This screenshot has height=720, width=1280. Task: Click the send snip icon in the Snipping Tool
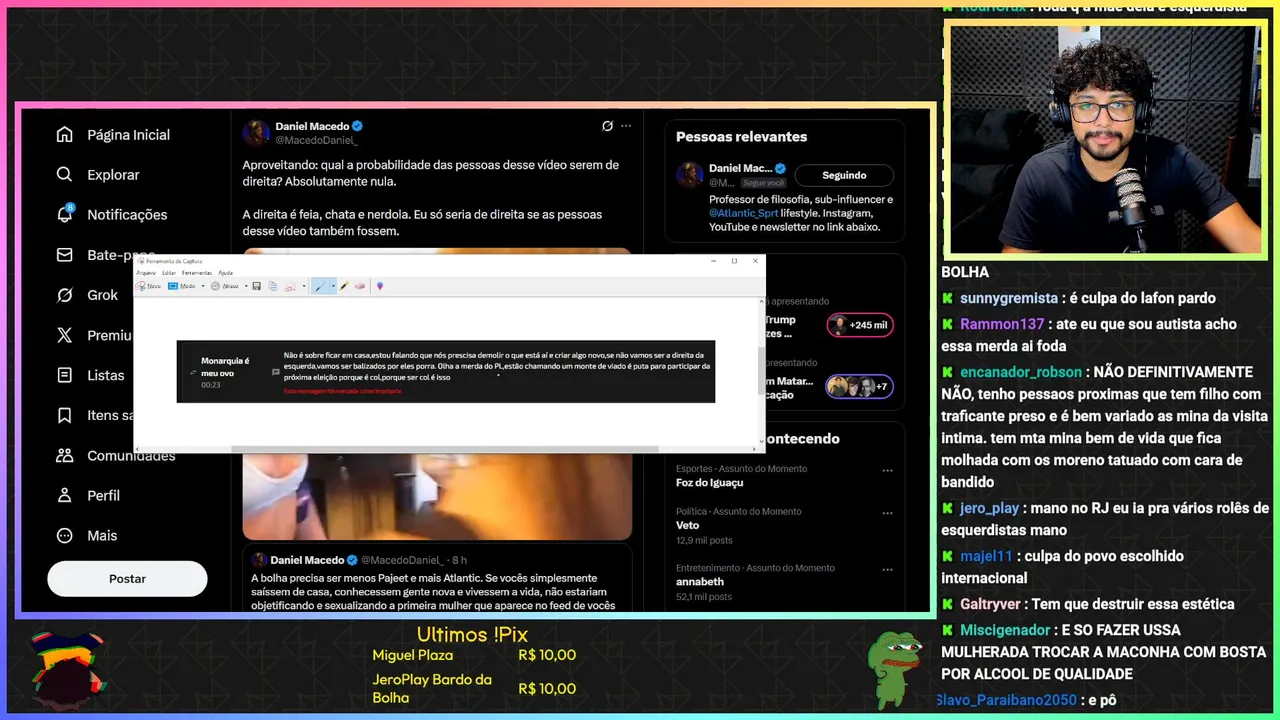pos(290,286)
